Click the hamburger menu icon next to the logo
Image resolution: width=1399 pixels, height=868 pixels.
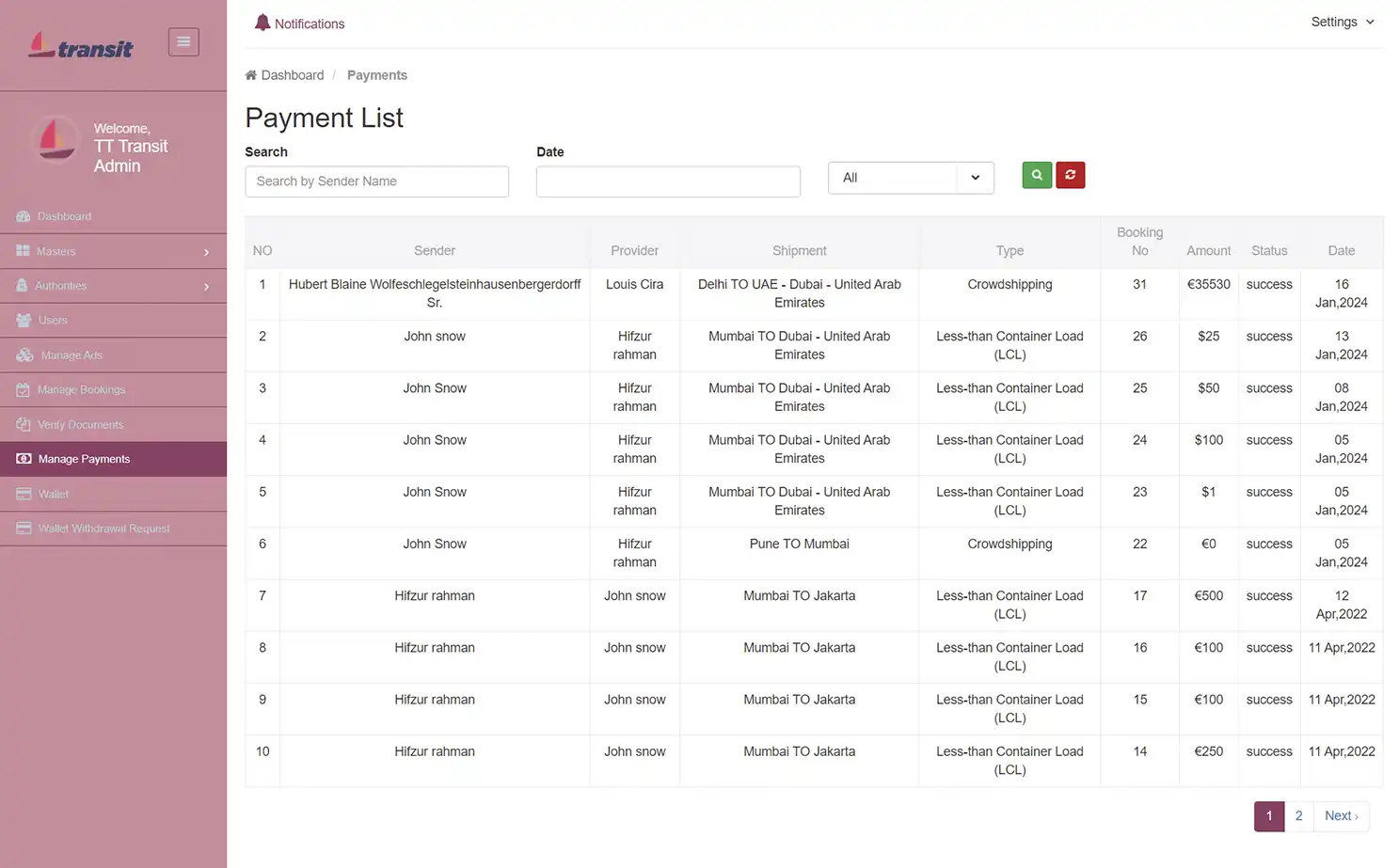[x=183, y=41]
